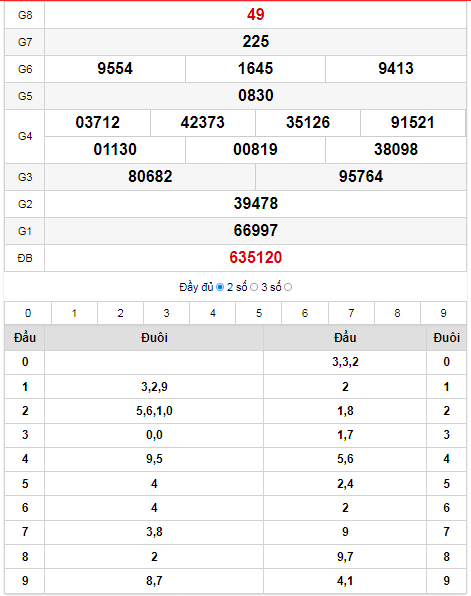This screenshot has width=471, height=596.
Task: Choose digit 9 in number filter row
Action: 443,313
